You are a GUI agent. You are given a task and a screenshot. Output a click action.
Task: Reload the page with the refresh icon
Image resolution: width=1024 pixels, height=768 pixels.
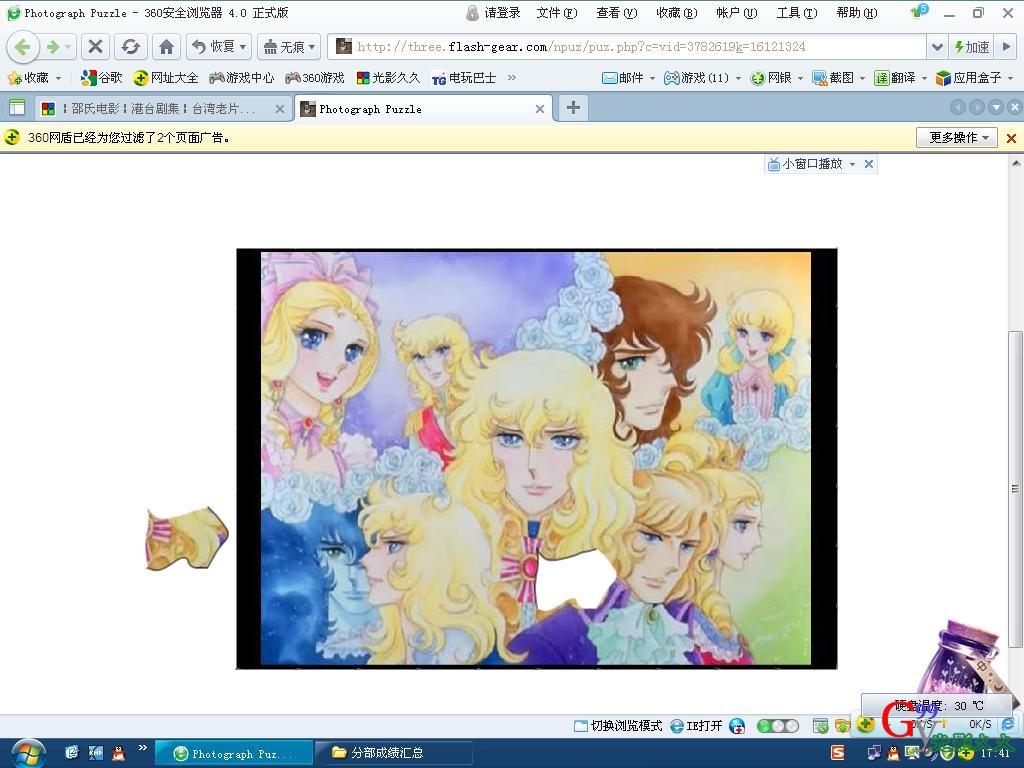(130, 47)
